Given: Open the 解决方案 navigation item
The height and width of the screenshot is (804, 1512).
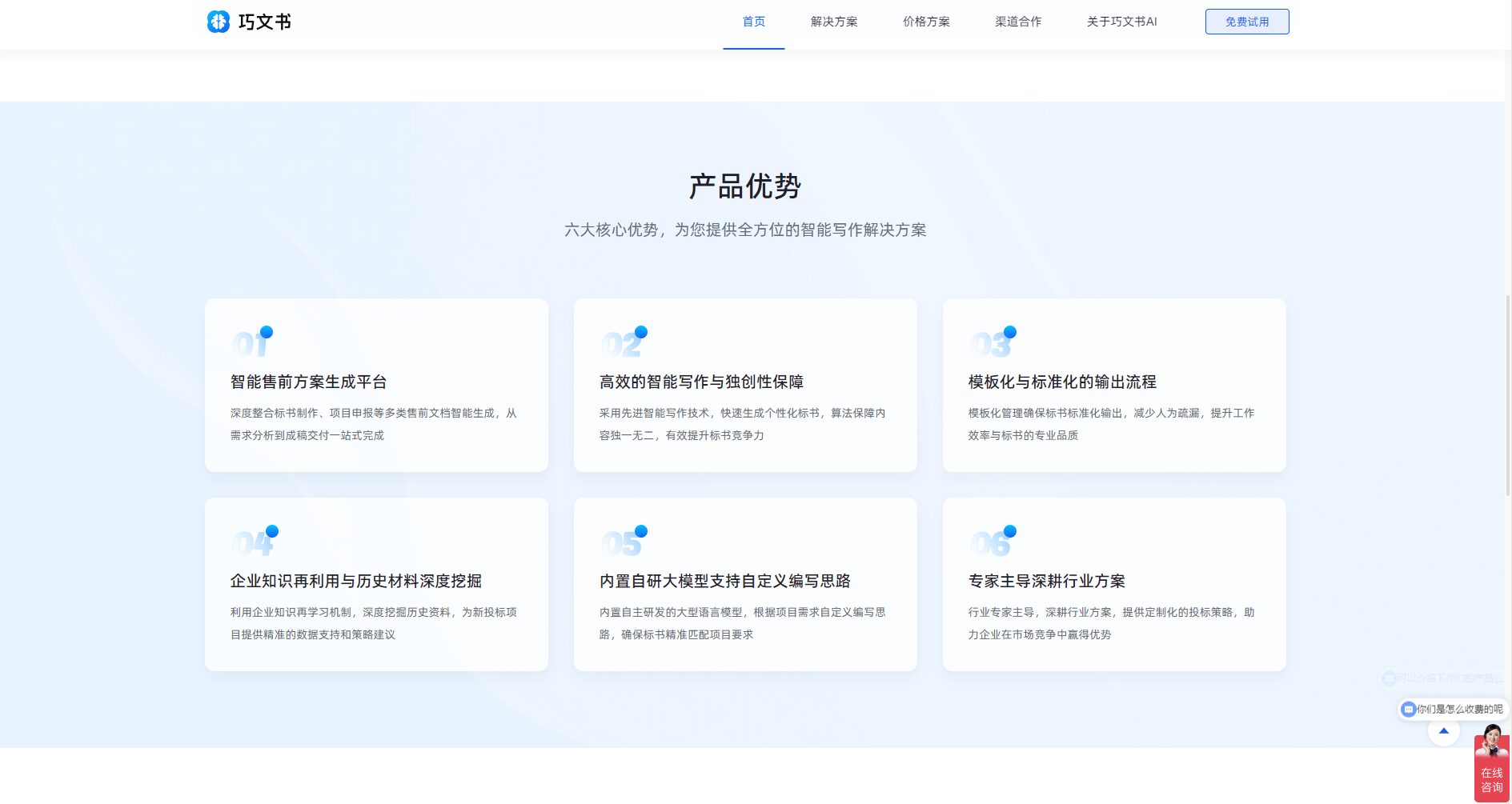Looking at the screenshot, I should 833,22.
